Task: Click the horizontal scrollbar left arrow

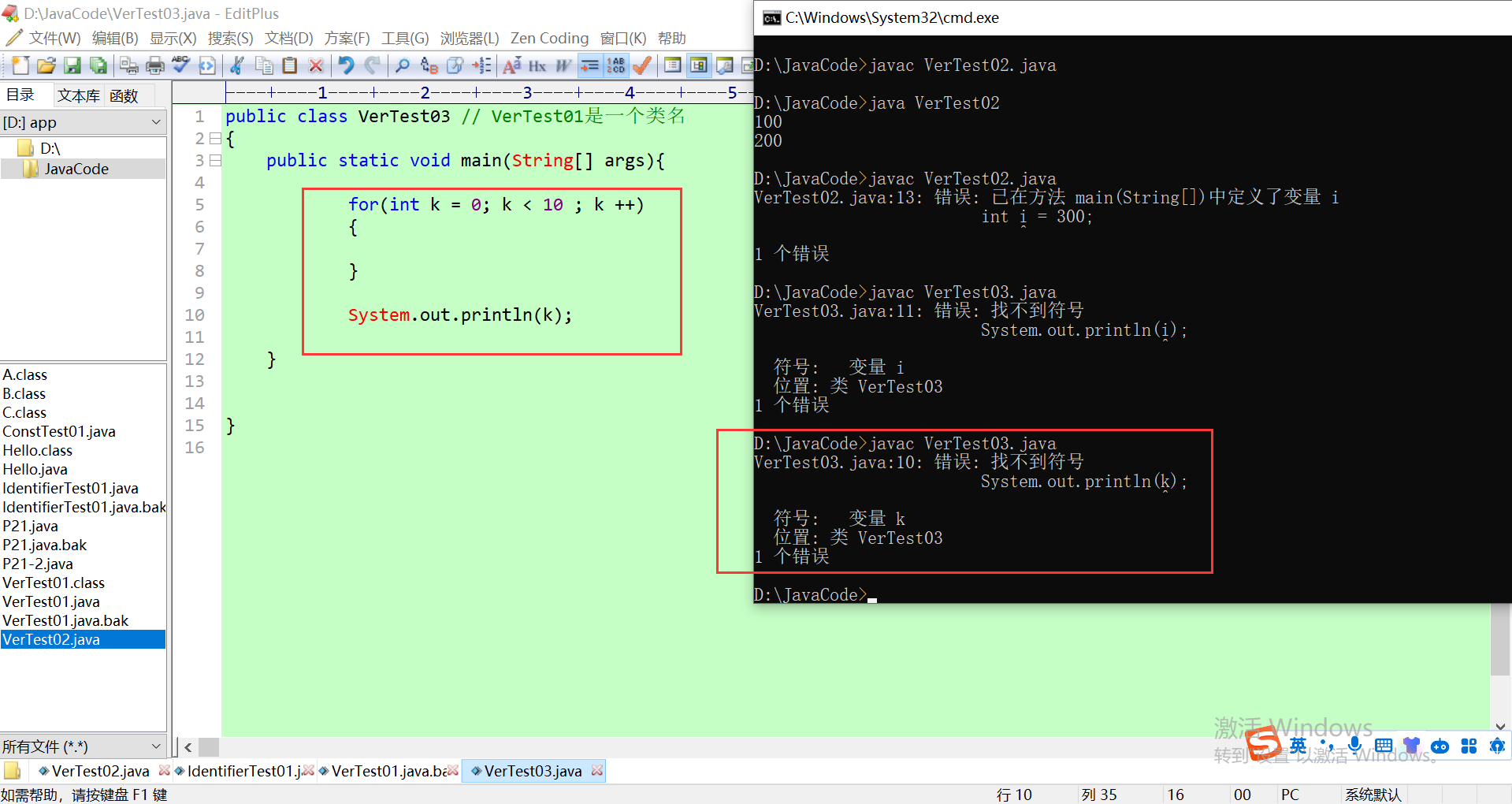Action: point(188,746)
